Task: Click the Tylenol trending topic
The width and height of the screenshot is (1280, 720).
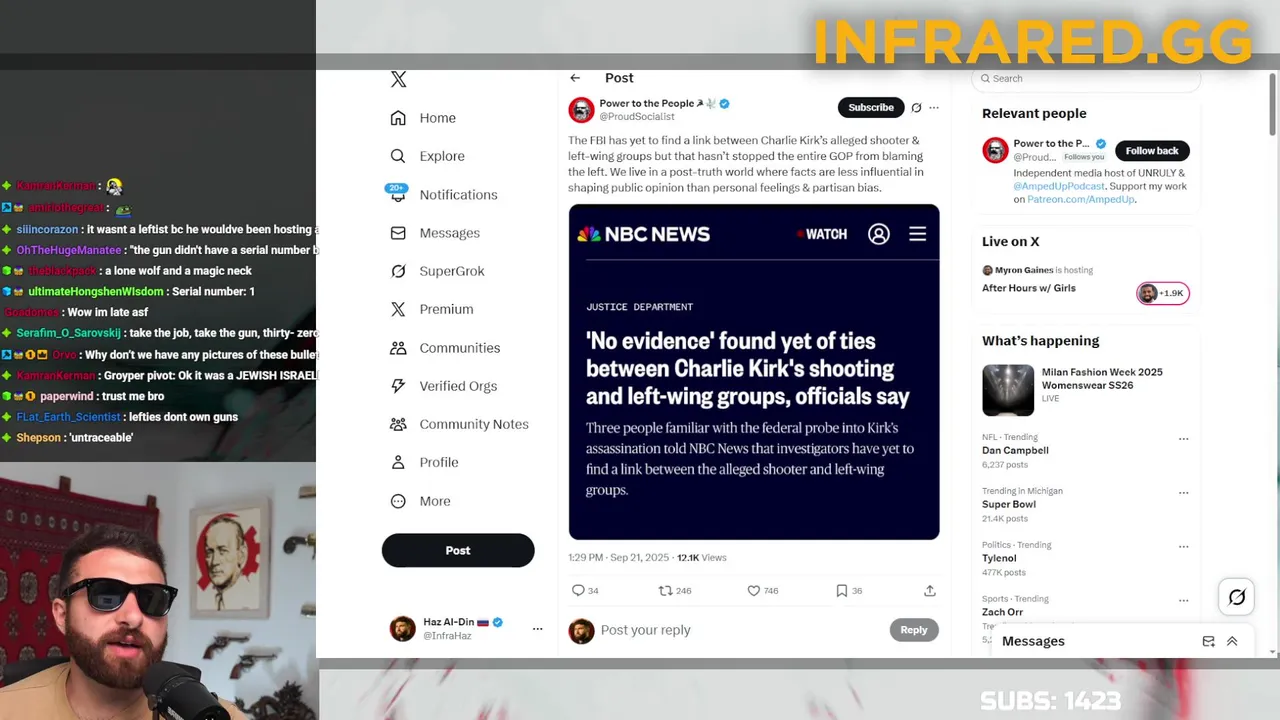Action: tap(999, 559)
